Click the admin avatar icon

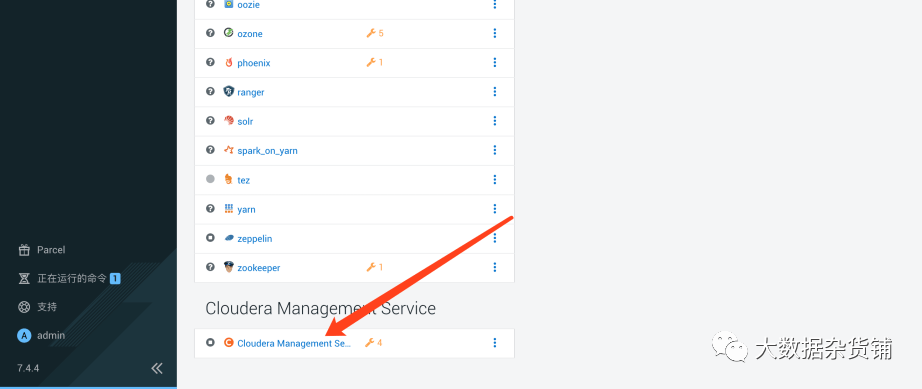click(24, 336)
